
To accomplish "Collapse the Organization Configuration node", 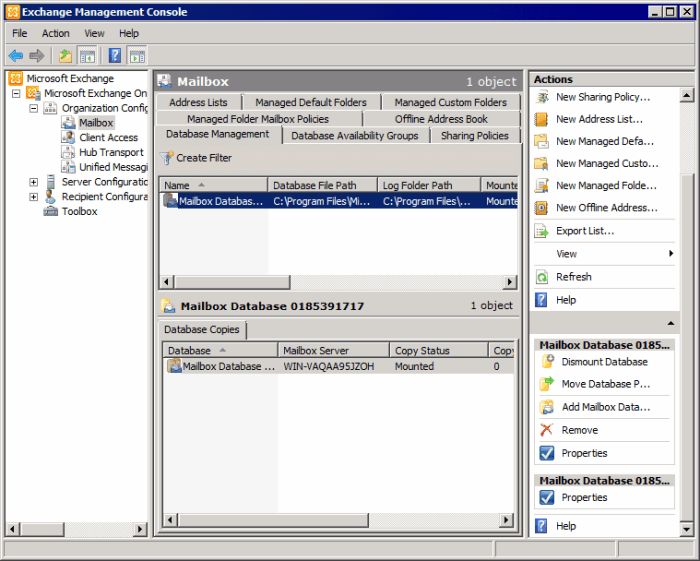I will (33, 108).
